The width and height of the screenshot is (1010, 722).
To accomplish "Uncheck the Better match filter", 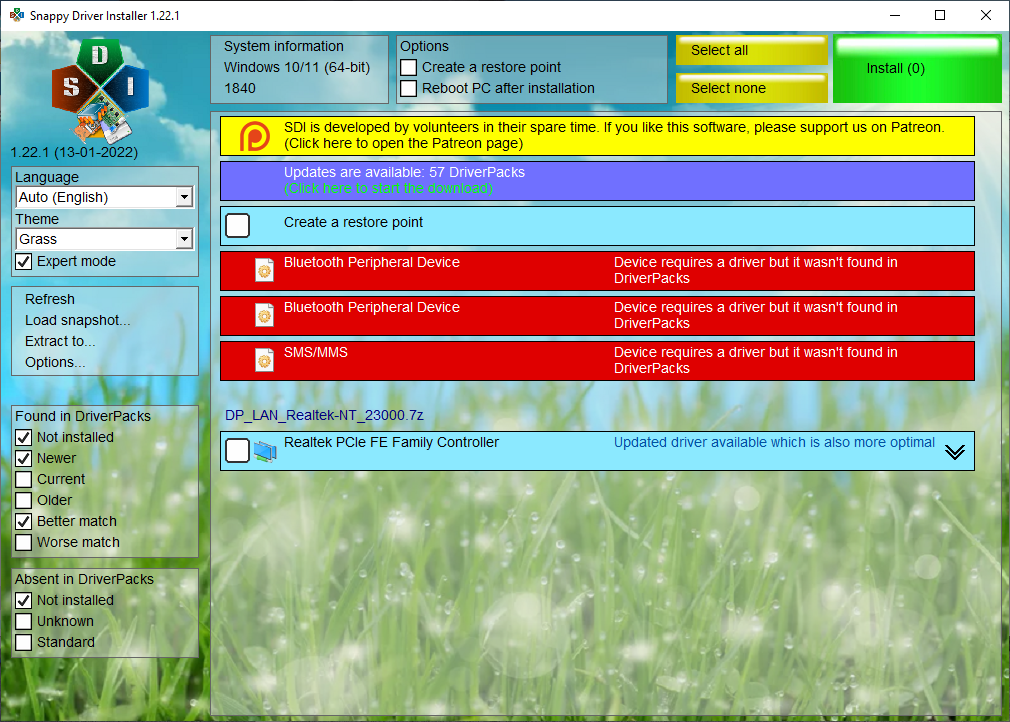I will tap(24, 522).
